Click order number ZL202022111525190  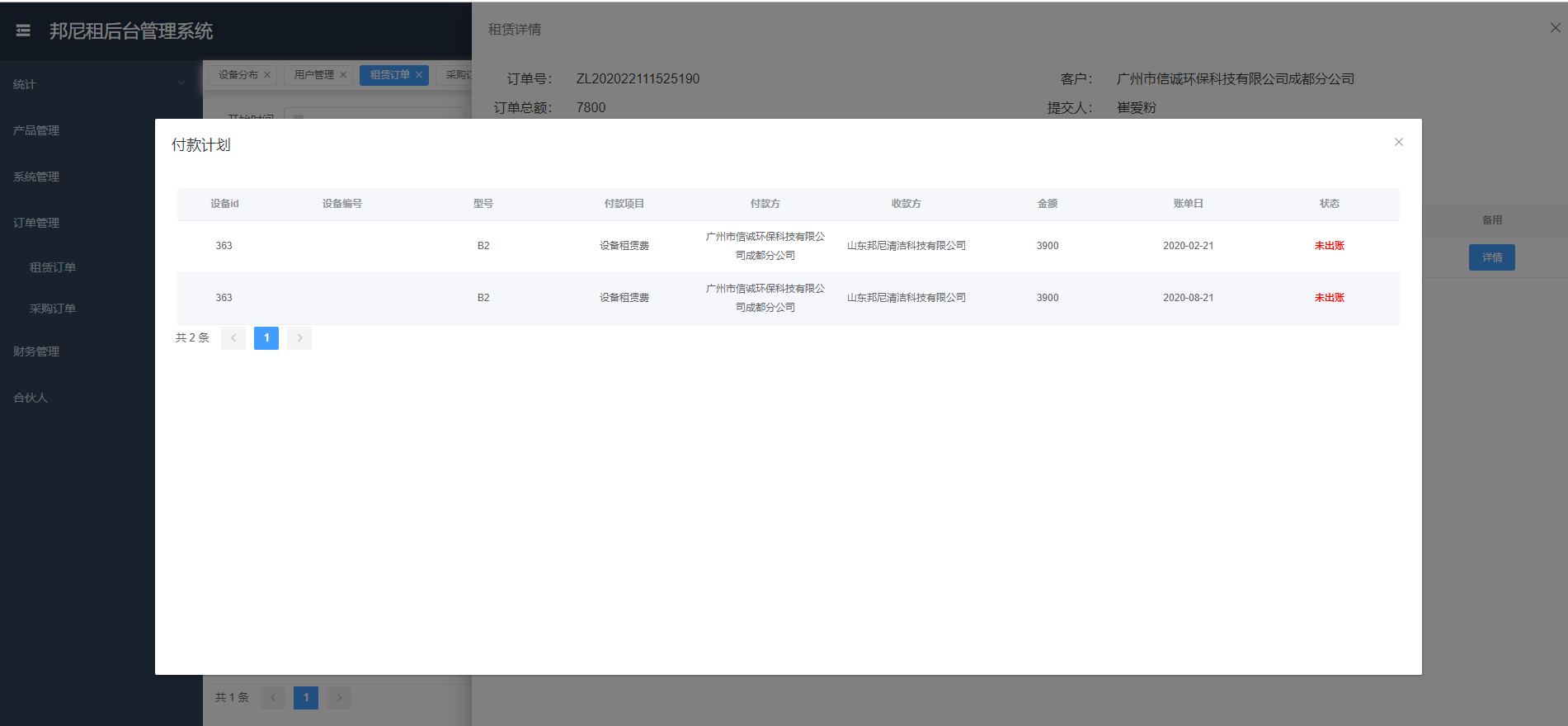click(x=638, y=79)
